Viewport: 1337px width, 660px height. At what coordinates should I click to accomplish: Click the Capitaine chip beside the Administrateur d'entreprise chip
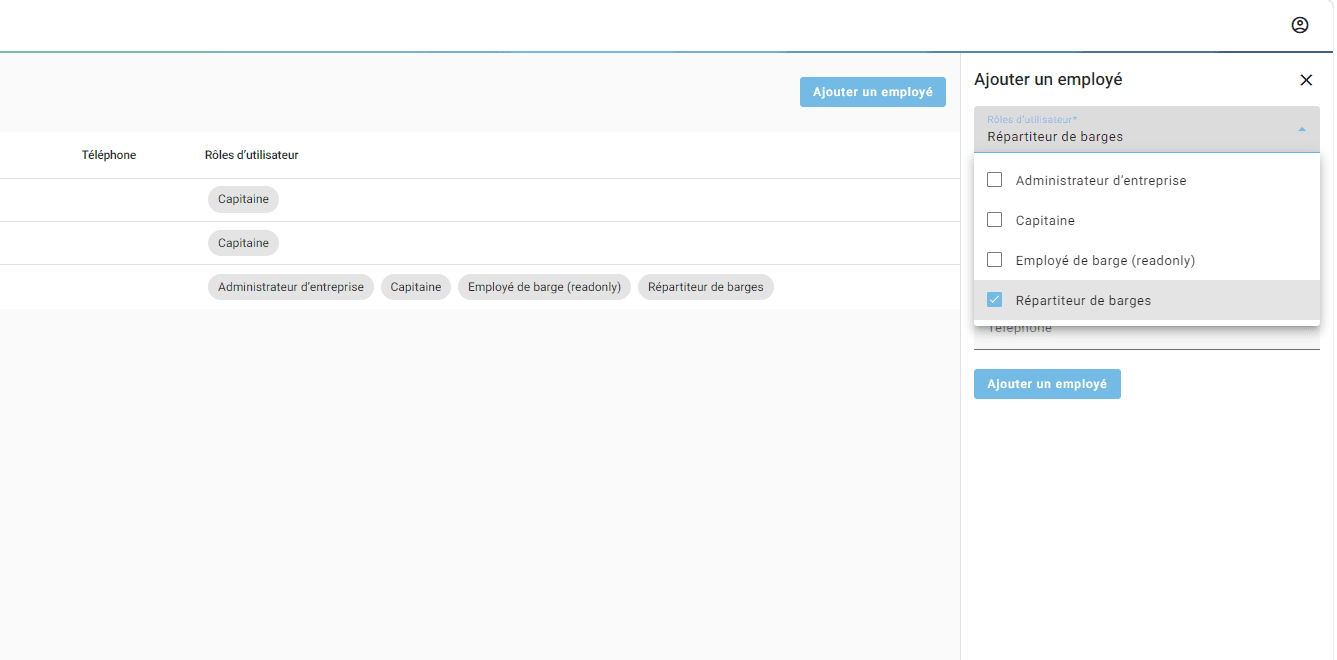(416, 287)
